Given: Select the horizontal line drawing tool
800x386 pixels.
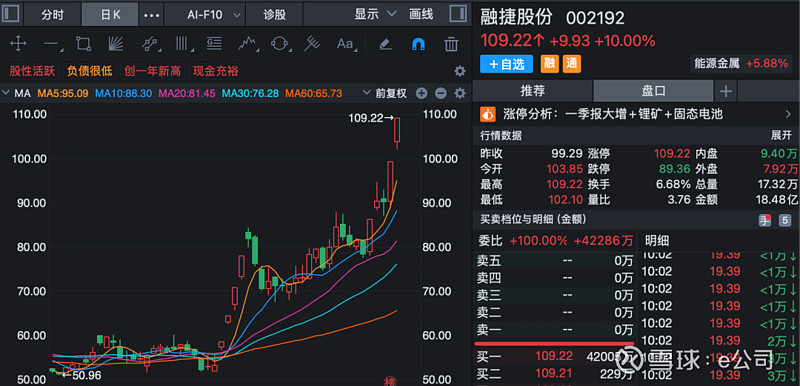Looking at the screenshot, I should click(x=52, y=44).
